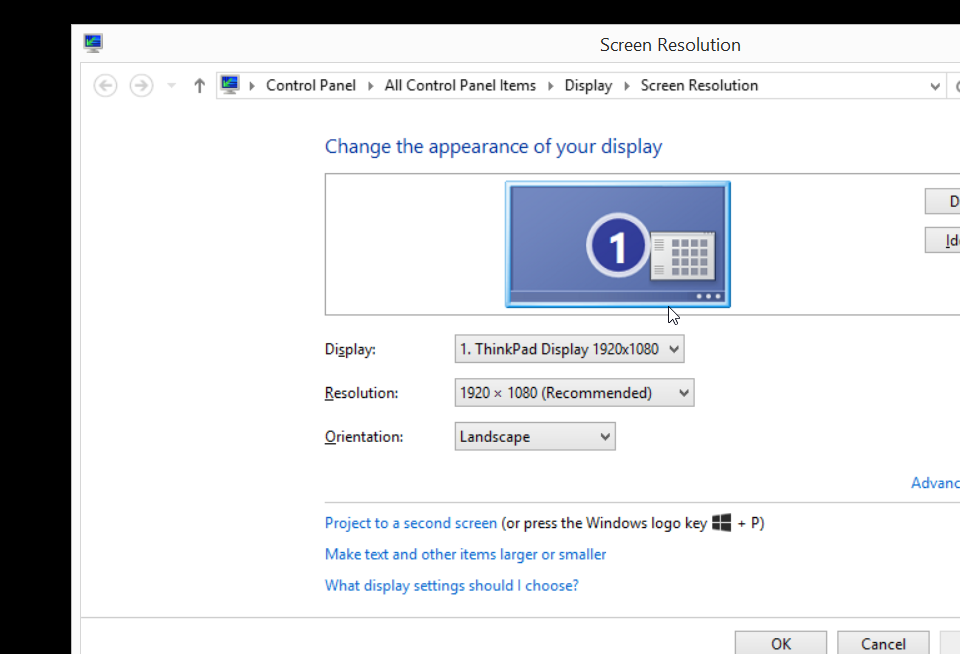Click the Forward navigation arrow
The image size is (960, 654).
[141, 86]
